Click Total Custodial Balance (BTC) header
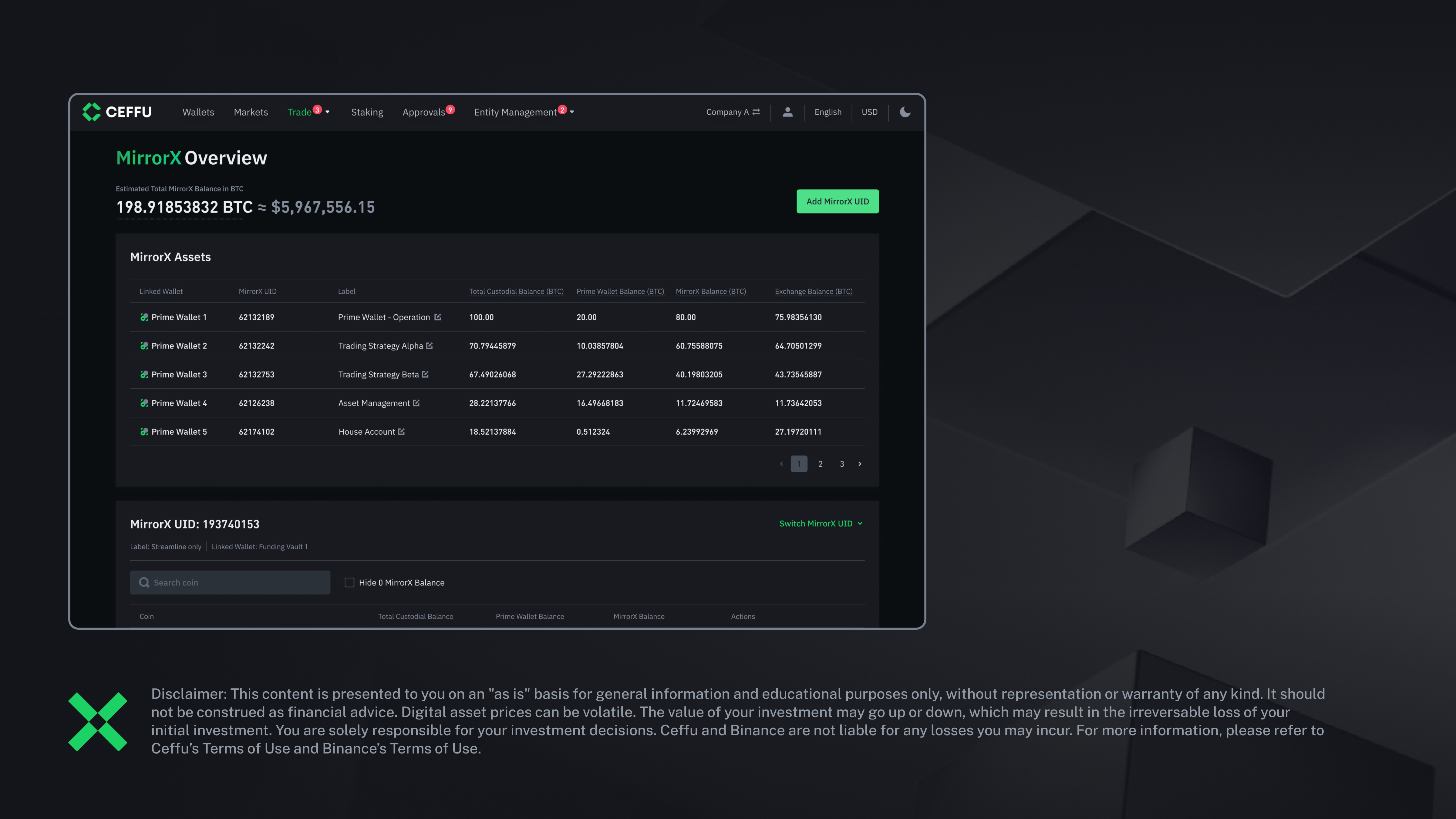The height and width of the screenshot is (819, 1456). point(516,291)
